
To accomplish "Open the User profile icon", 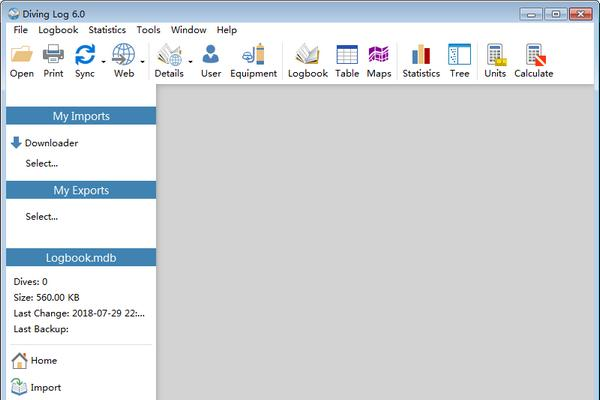I will point(210,54).
